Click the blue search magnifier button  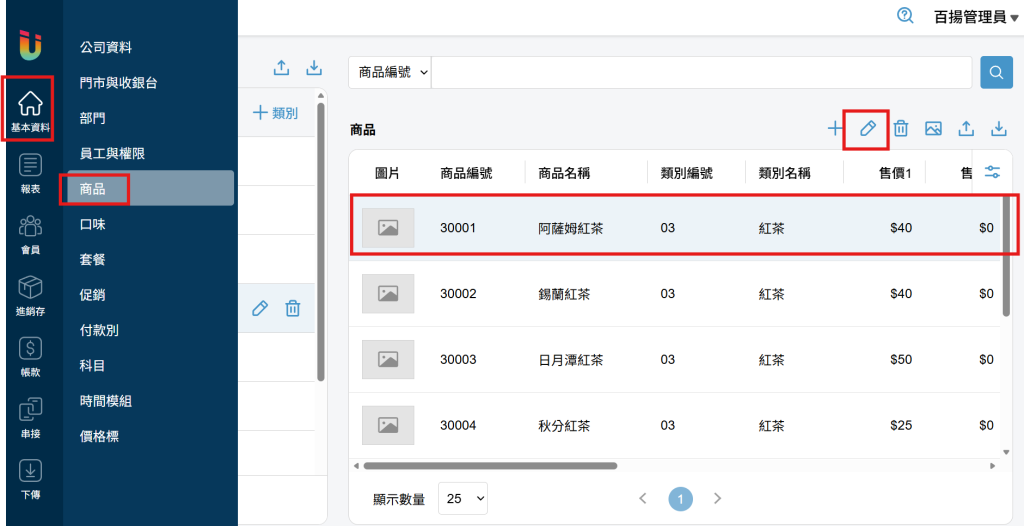996,73
